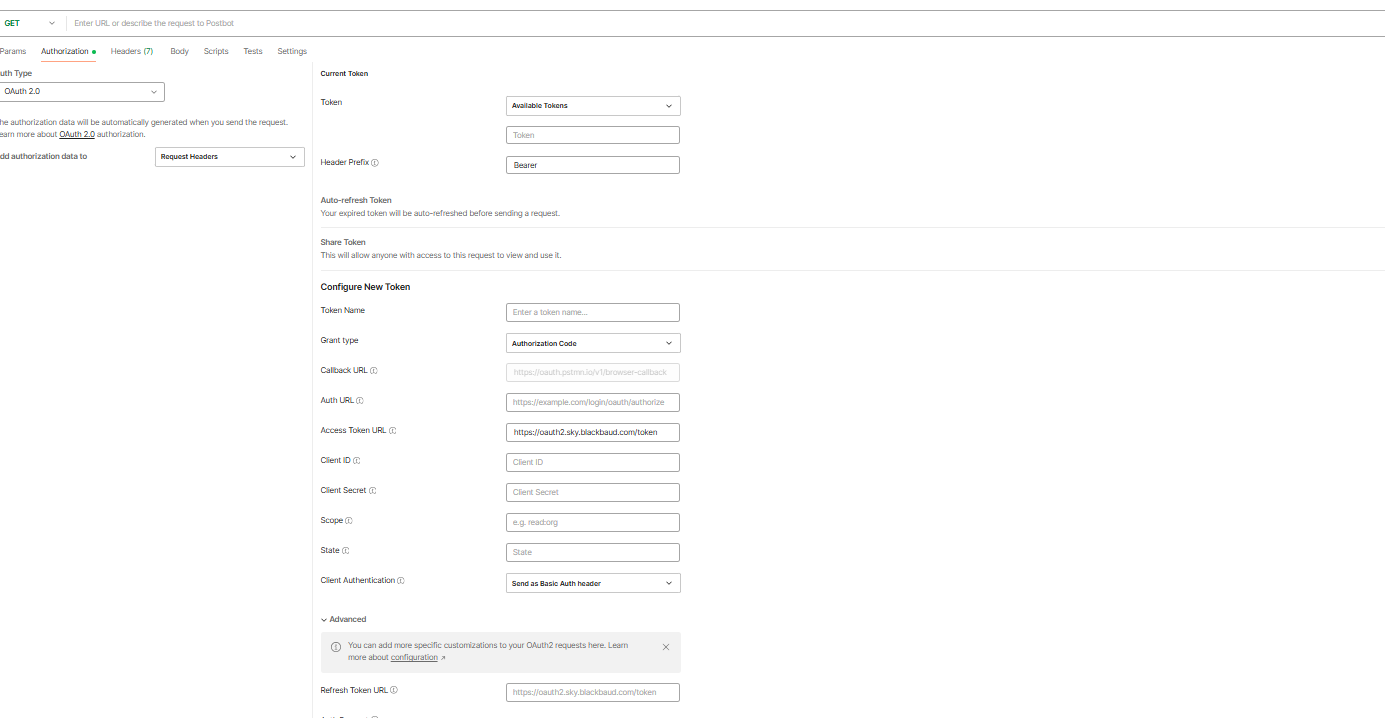Click the info icon next to State label

tap(346, 551)
